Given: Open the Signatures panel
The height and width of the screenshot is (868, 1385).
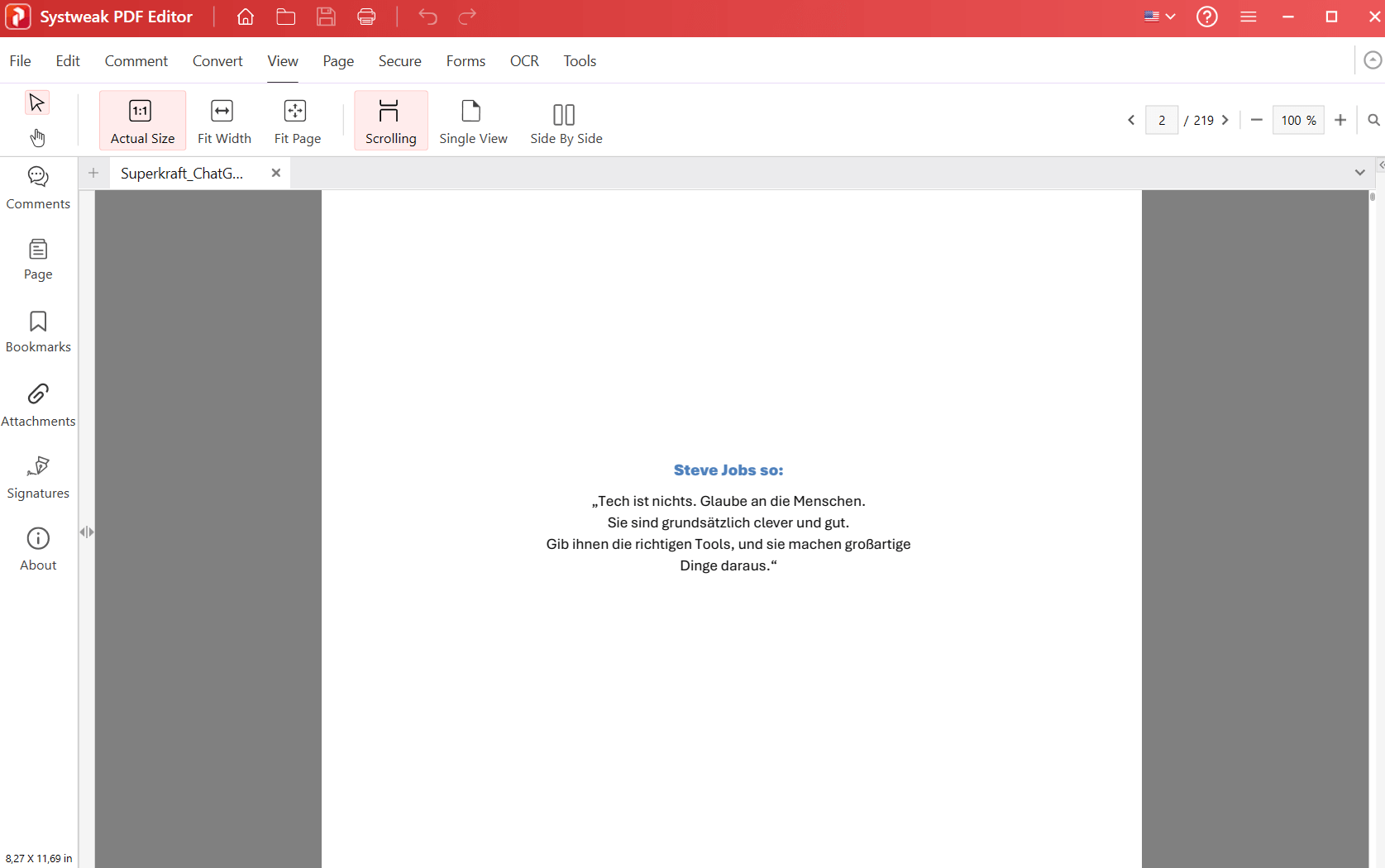Looking at the screenshot, I should pos(37,475).
